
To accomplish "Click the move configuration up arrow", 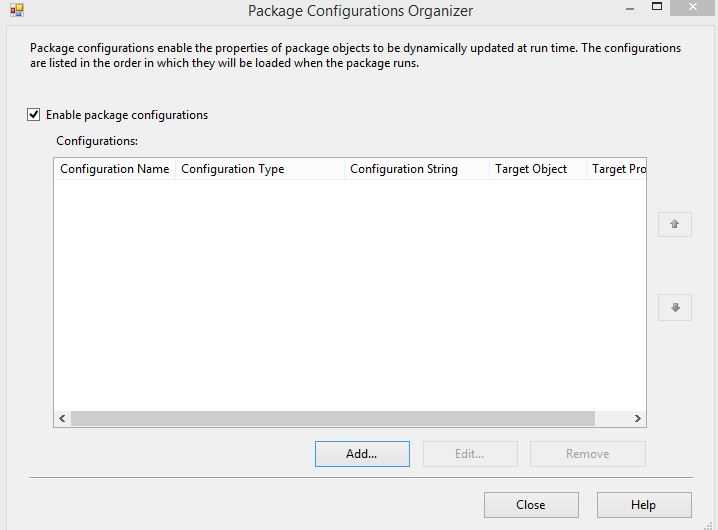I will [674, 224].
